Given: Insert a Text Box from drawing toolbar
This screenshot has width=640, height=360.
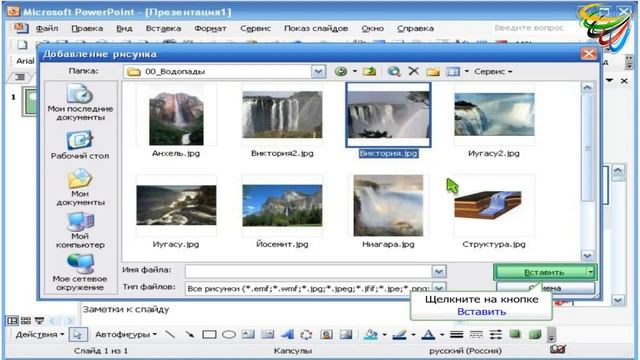Looking at the screenshot, I should pos(248,334).
